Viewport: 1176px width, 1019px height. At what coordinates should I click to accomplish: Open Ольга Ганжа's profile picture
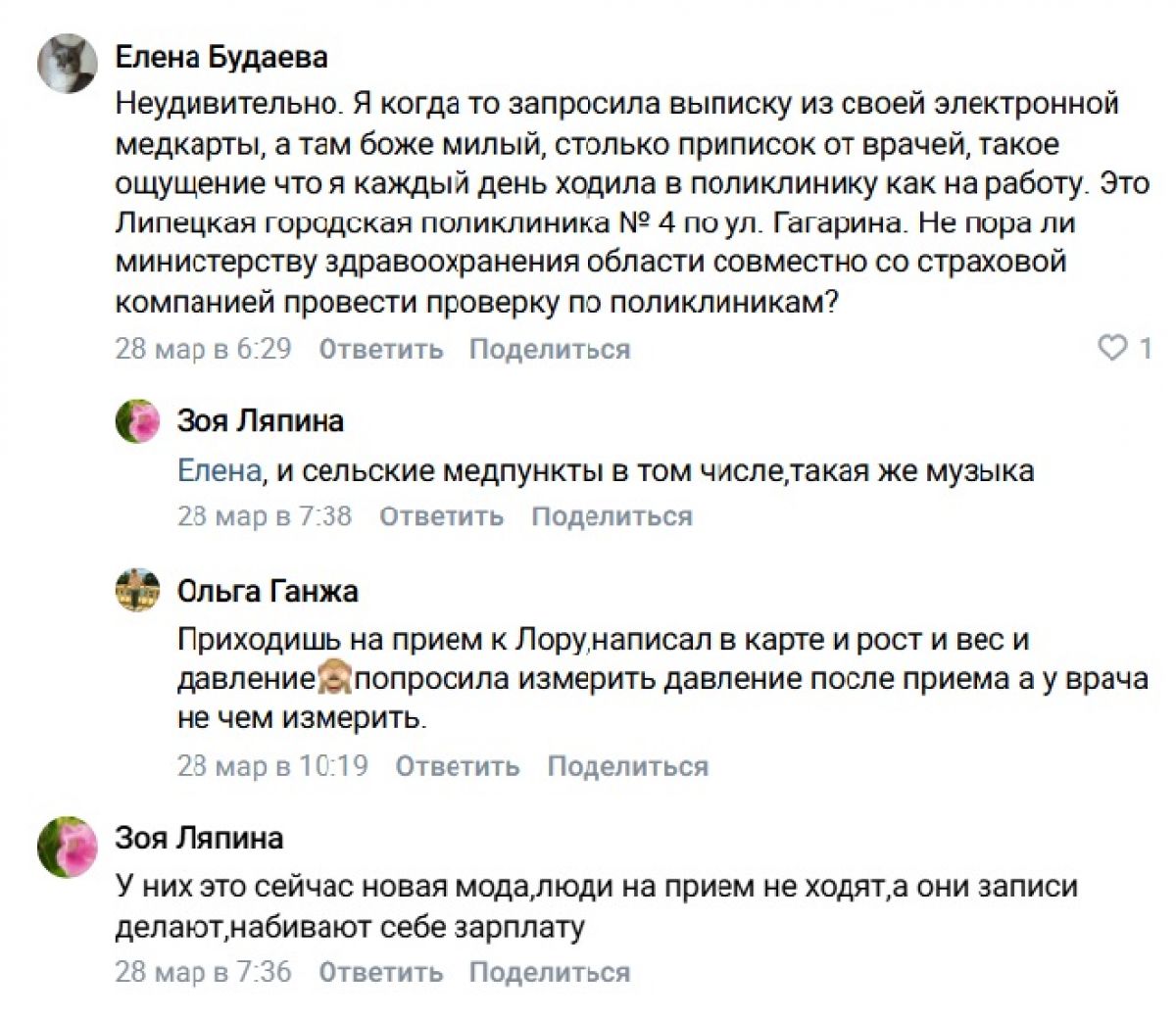coord(138,591)
